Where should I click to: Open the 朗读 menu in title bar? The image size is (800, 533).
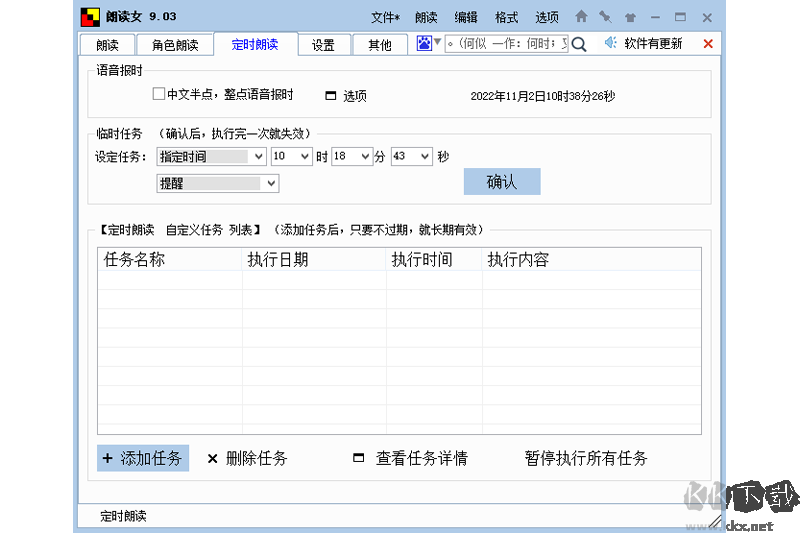pyautogui.click(x=426, y=17)
